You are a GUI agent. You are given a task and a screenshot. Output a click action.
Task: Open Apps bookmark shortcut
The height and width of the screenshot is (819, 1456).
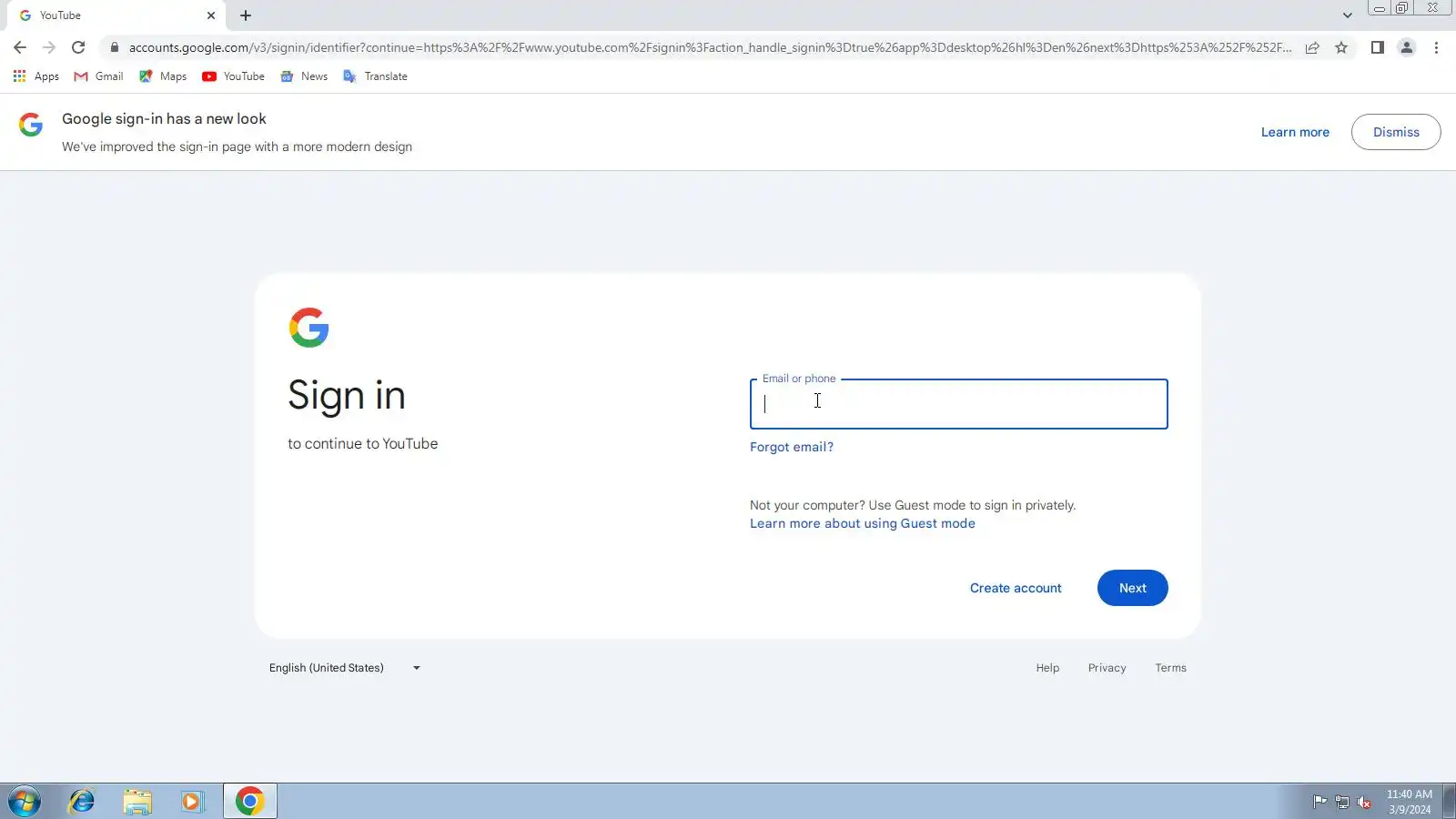[x=36, y=76]
